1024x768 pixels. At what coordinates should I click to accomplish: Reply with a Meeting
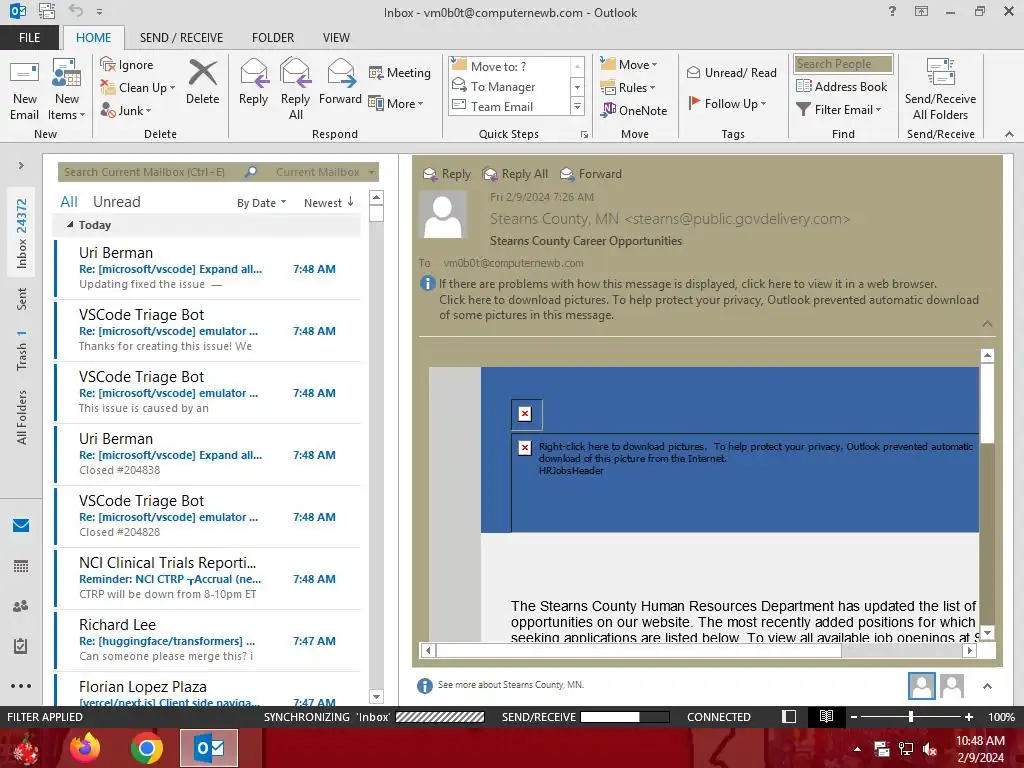click(x=400, y=72)
